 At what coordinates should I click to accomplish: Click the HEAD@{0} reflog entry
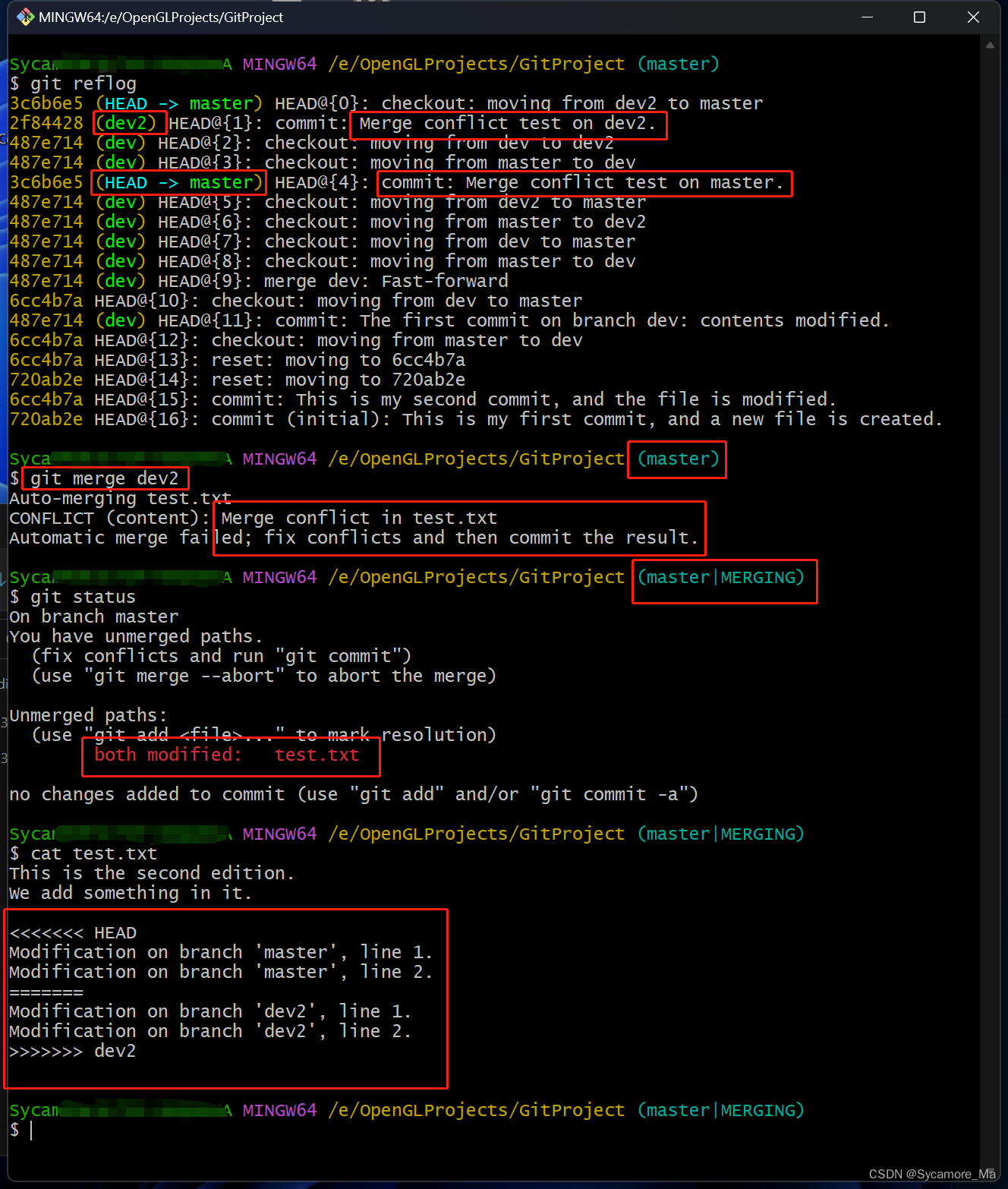(x=386, y=103)
